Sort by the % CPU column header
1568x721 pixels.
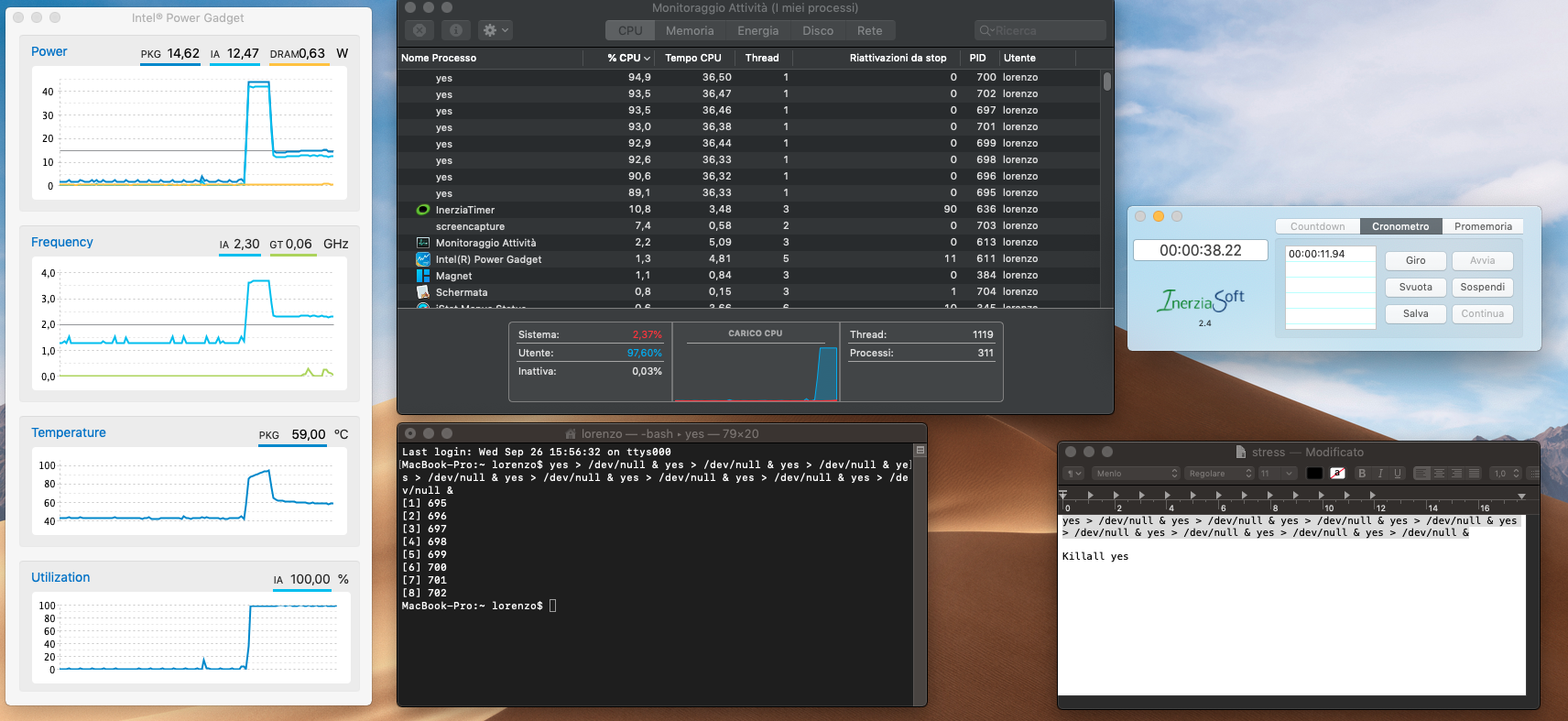pyautogui.click(x=628, y=58)
